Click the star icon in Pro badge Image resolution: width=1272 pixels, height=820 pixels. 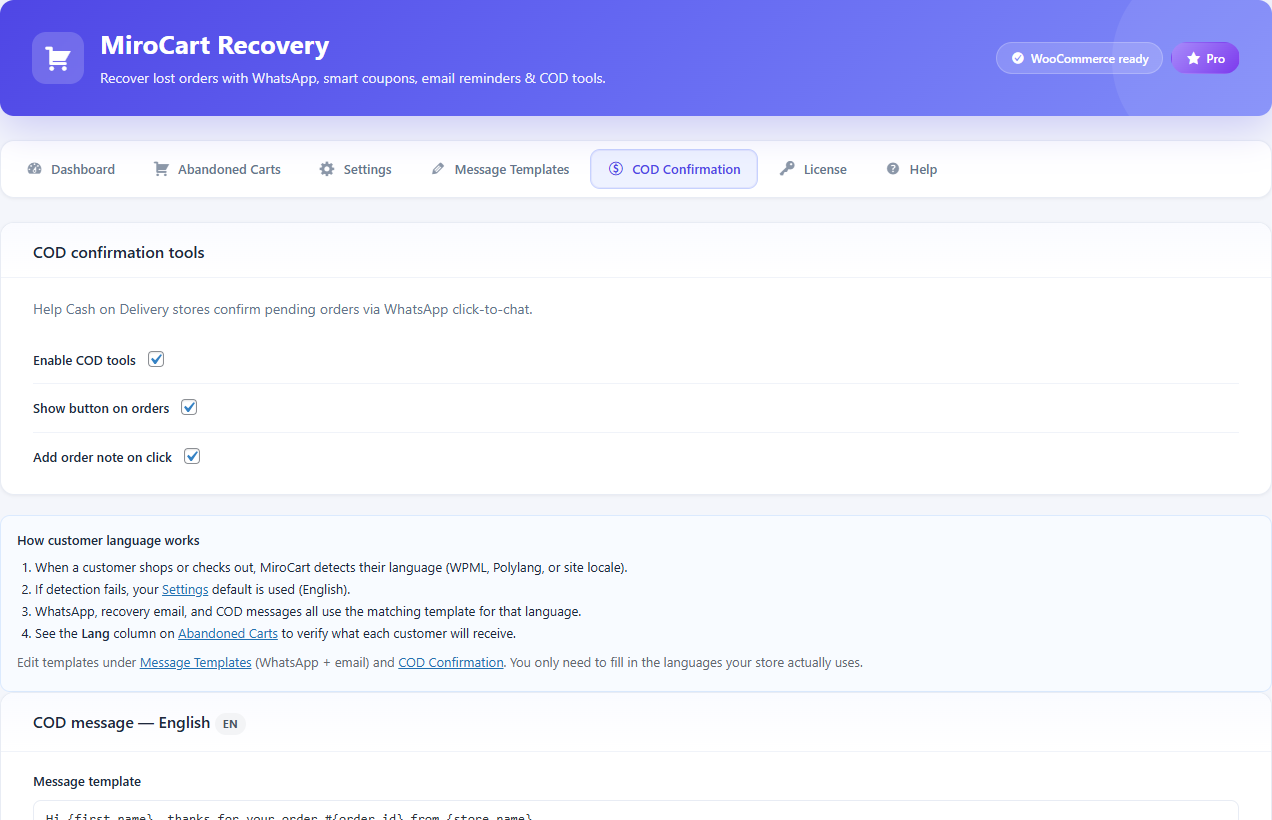[x=1193, y=58]
